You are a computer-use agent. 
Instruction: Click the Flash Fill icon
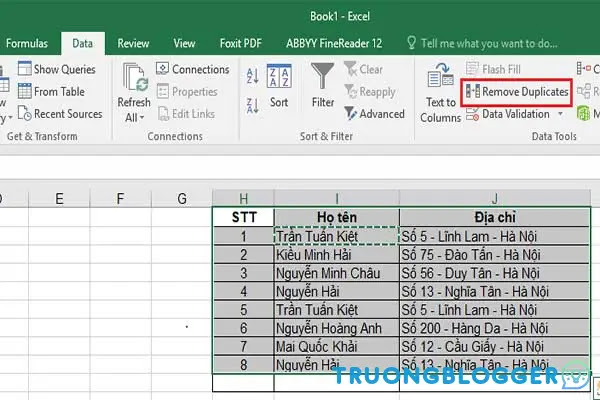pyautogui.click(x=473, y=69)
